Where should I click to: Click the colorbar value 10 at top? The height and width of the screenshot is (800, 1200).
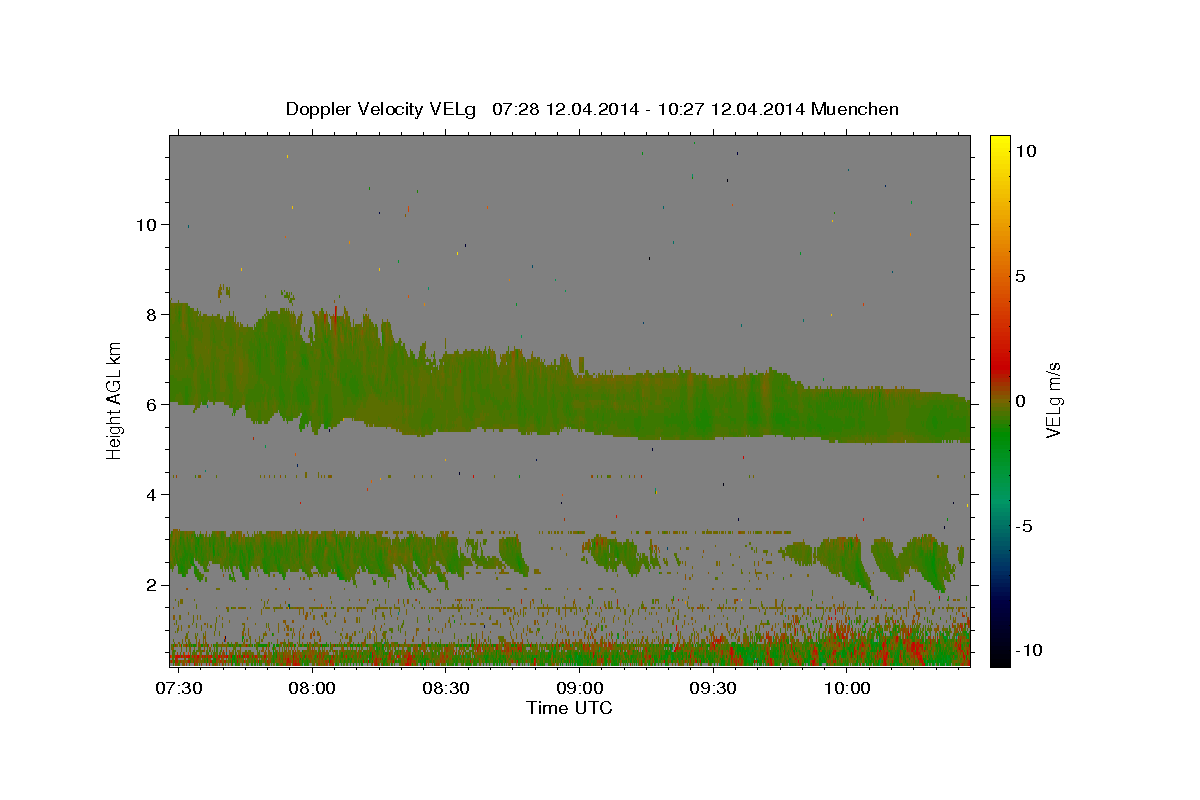pos(1025,151)
